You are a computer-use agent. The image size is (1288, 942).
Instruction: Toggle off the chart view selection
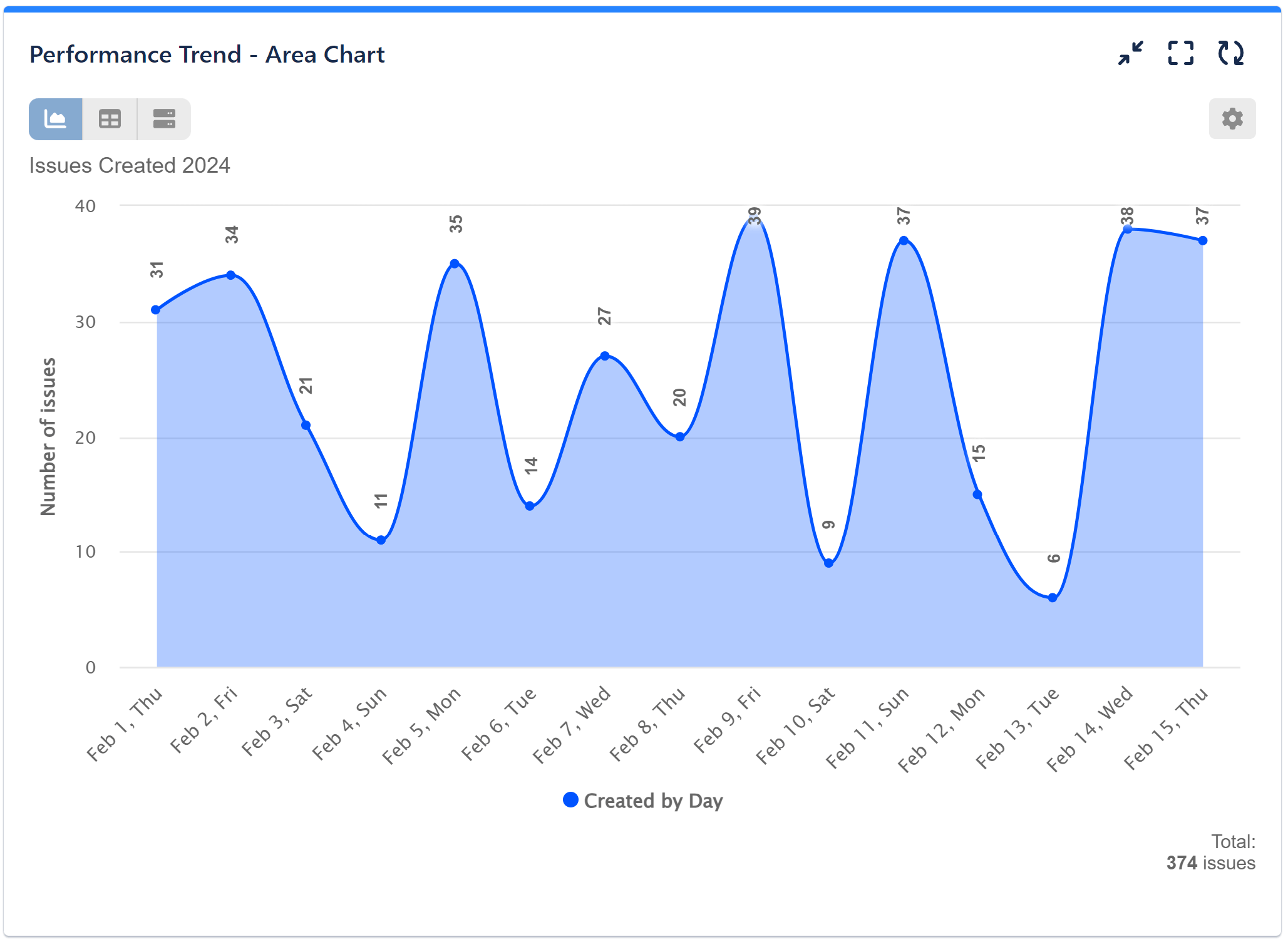(55, 118)
